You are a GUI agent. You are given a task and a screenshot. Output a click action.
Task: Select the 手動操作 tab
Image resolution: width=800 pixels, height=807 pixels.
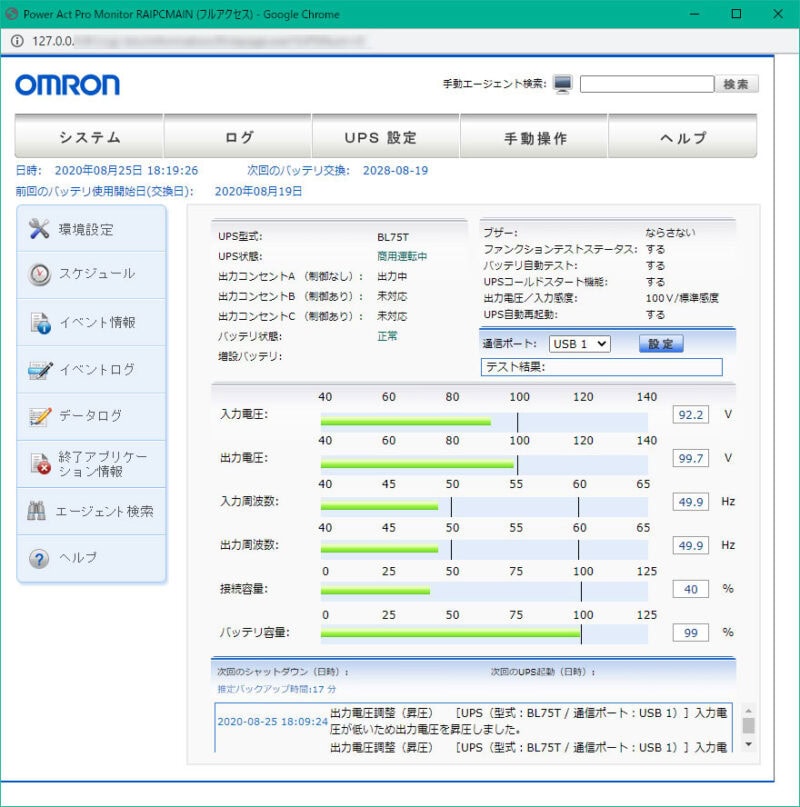(x=533, y=136)
